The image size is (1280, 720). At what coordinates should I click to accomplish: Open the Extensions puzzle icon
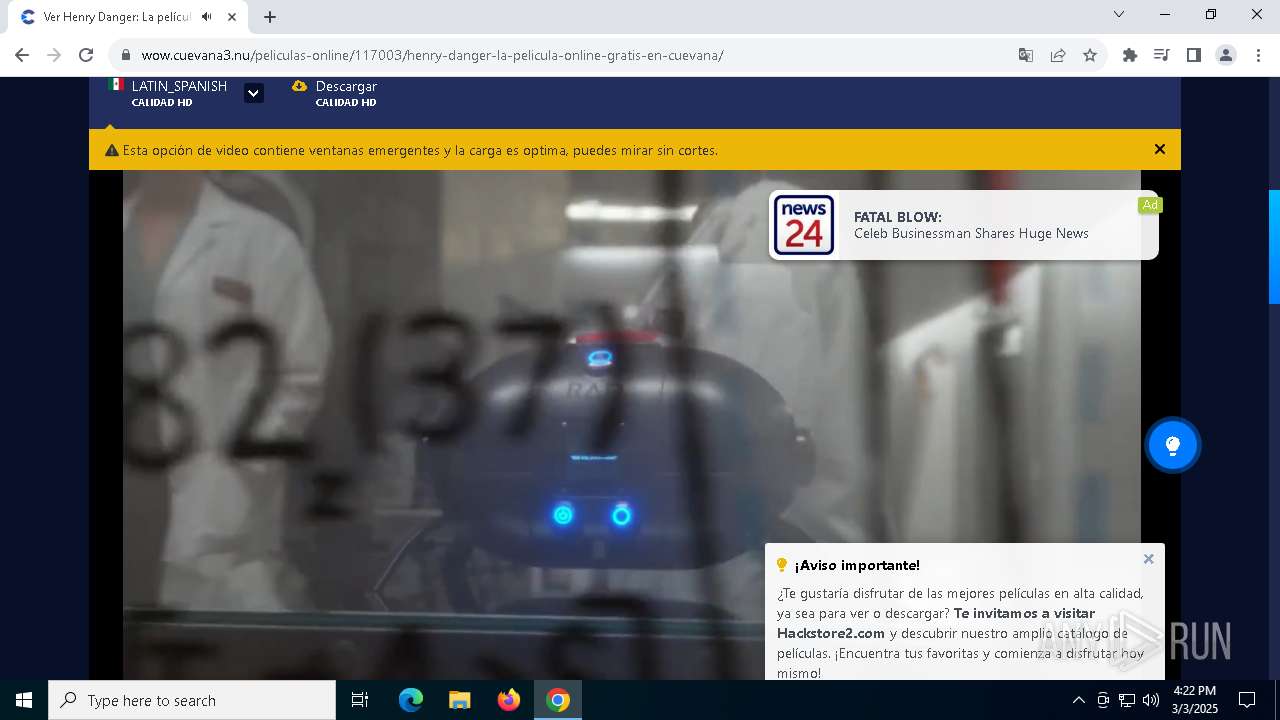point(1130,55)
